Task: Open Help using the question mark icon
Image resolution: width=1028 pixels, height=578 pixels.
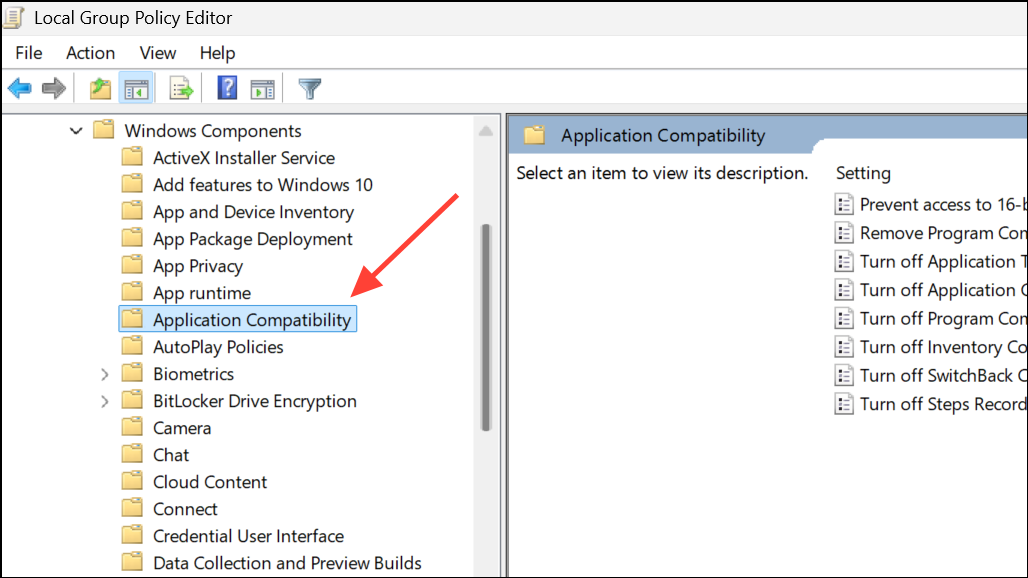Action: tap(226, 88)
